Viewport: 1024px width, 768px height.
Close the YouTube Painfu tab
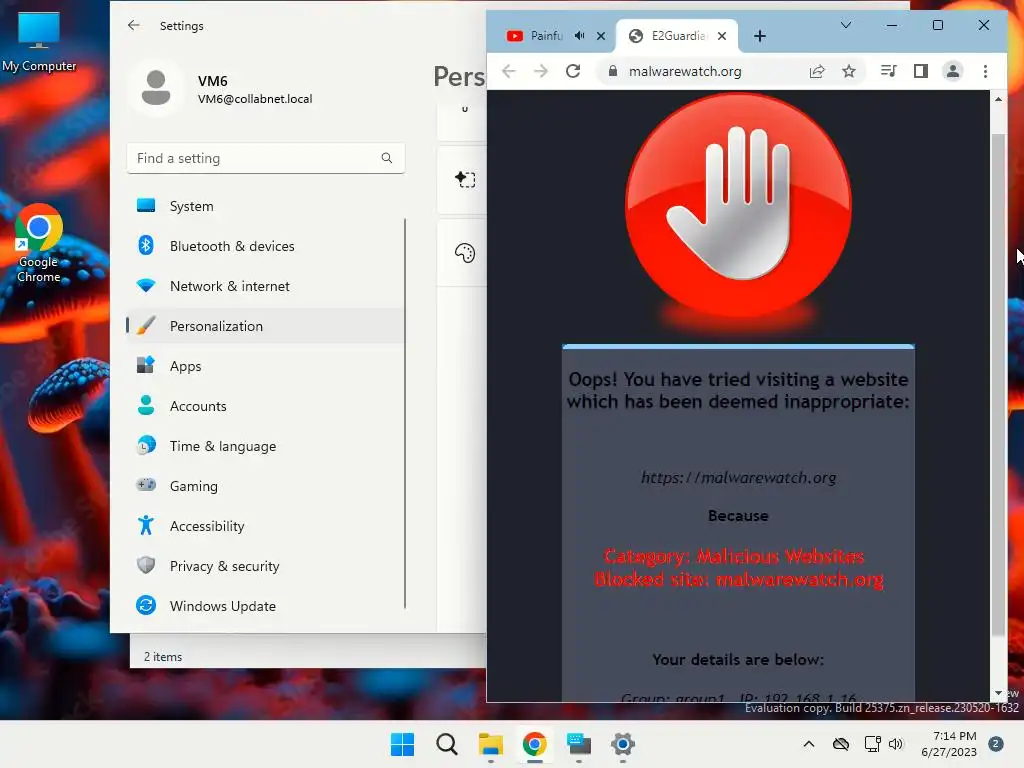(601, 36)
